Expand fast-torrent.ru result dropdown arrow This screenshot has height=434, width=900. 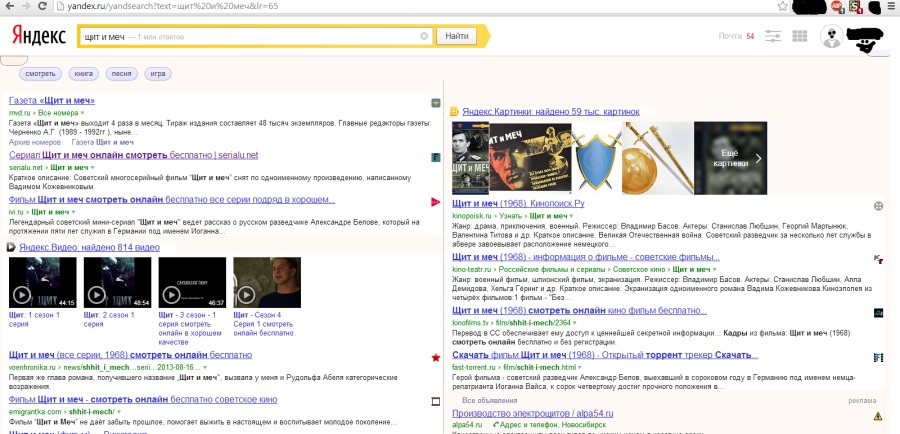580,367
